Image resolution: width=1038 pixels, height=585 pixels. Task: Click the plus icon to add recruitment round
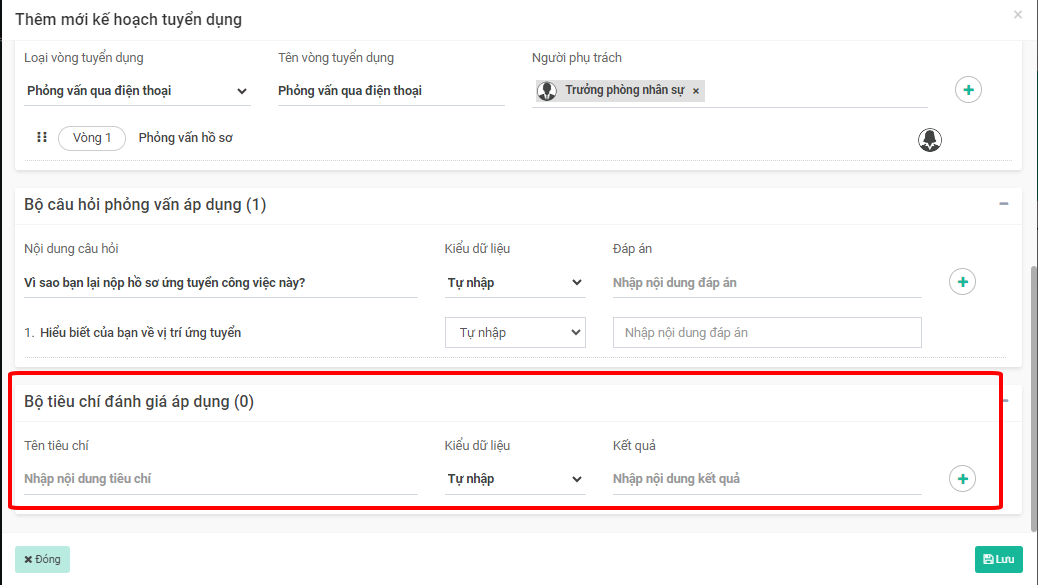[x=968, y=90]
